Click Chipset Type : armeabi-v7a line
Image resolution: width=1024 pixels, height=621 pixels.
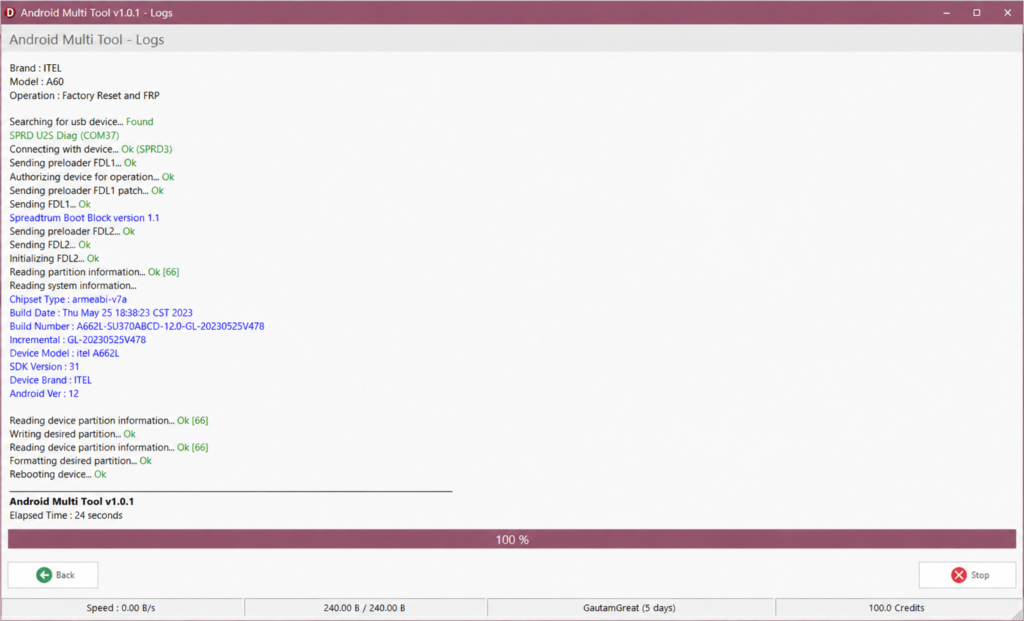coord(68,299)
